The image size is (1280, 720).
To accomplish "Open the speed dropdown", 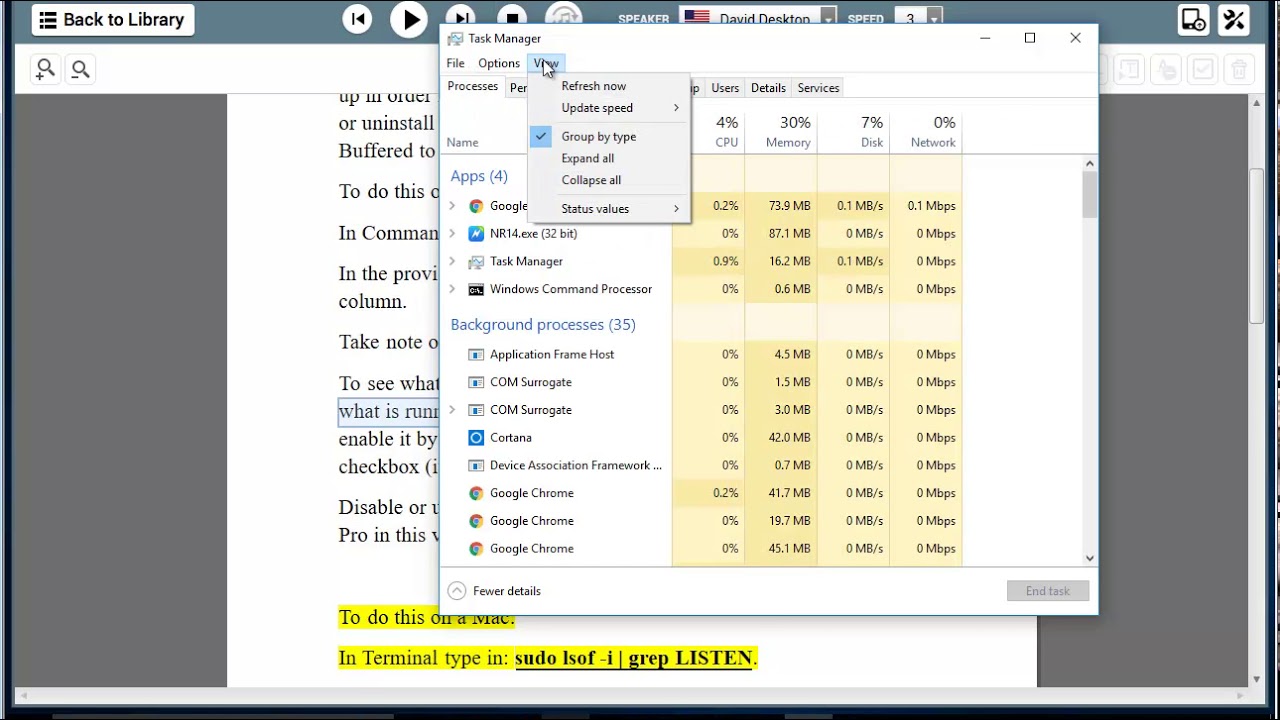I will click(933, 18).
